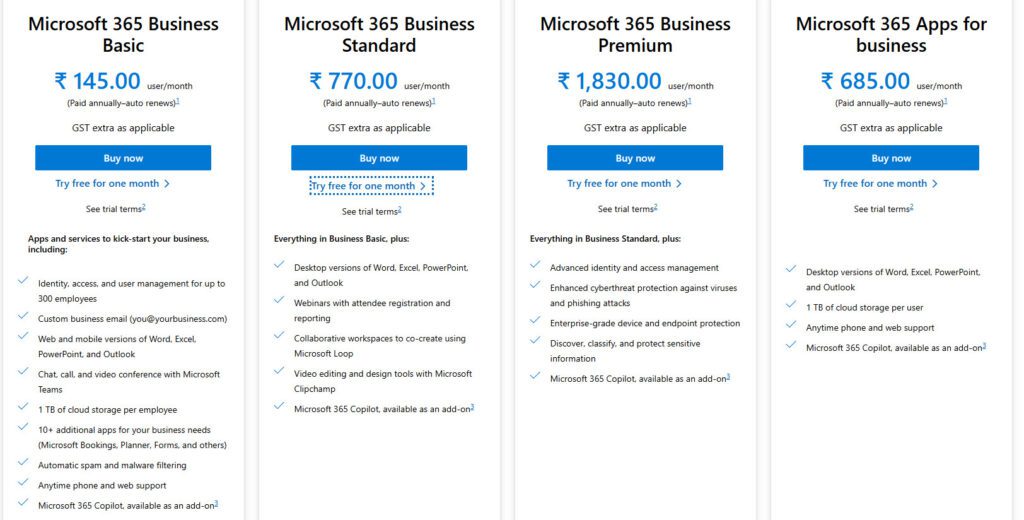Open Try free for one month under Apps for business

tap(880, 184)
